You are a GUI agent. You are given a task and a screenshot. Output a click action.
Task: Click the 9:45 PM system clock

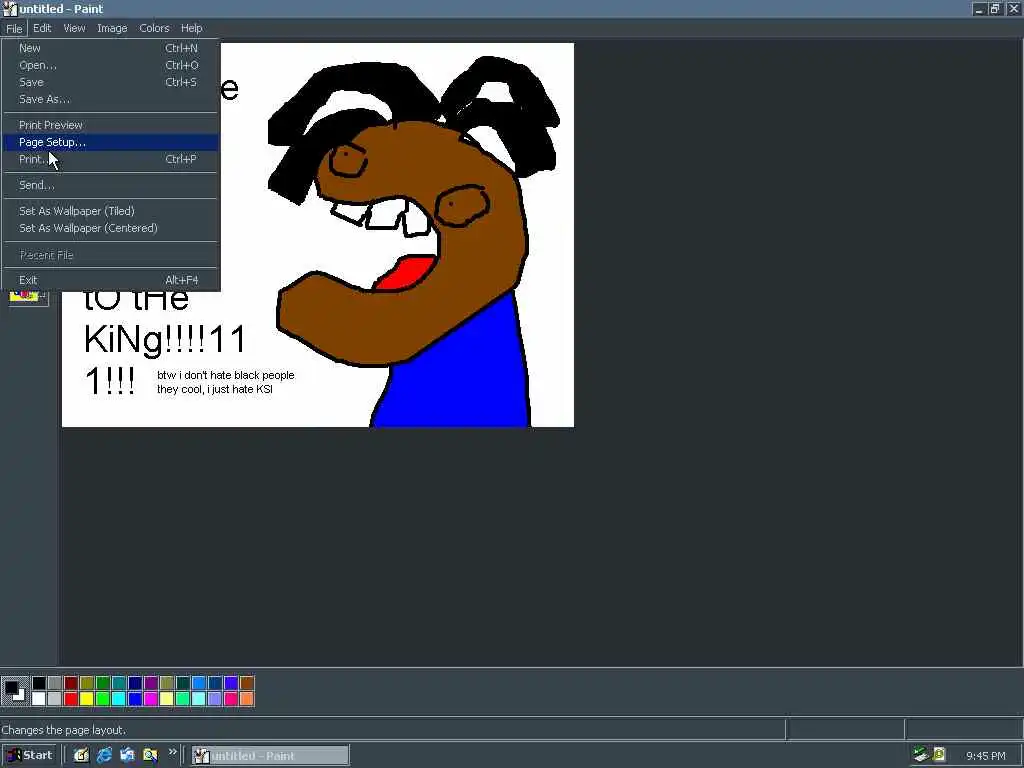coord(985,756)
